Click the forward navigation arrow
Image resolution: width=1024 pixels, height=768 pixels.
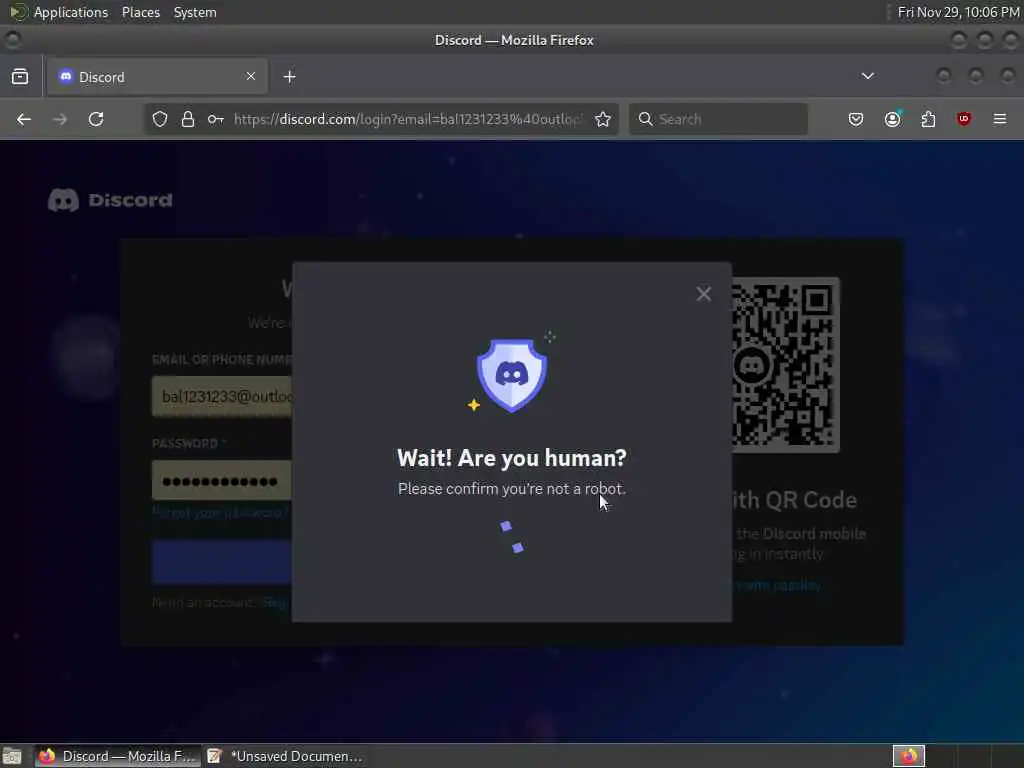[x=60, y=119]
